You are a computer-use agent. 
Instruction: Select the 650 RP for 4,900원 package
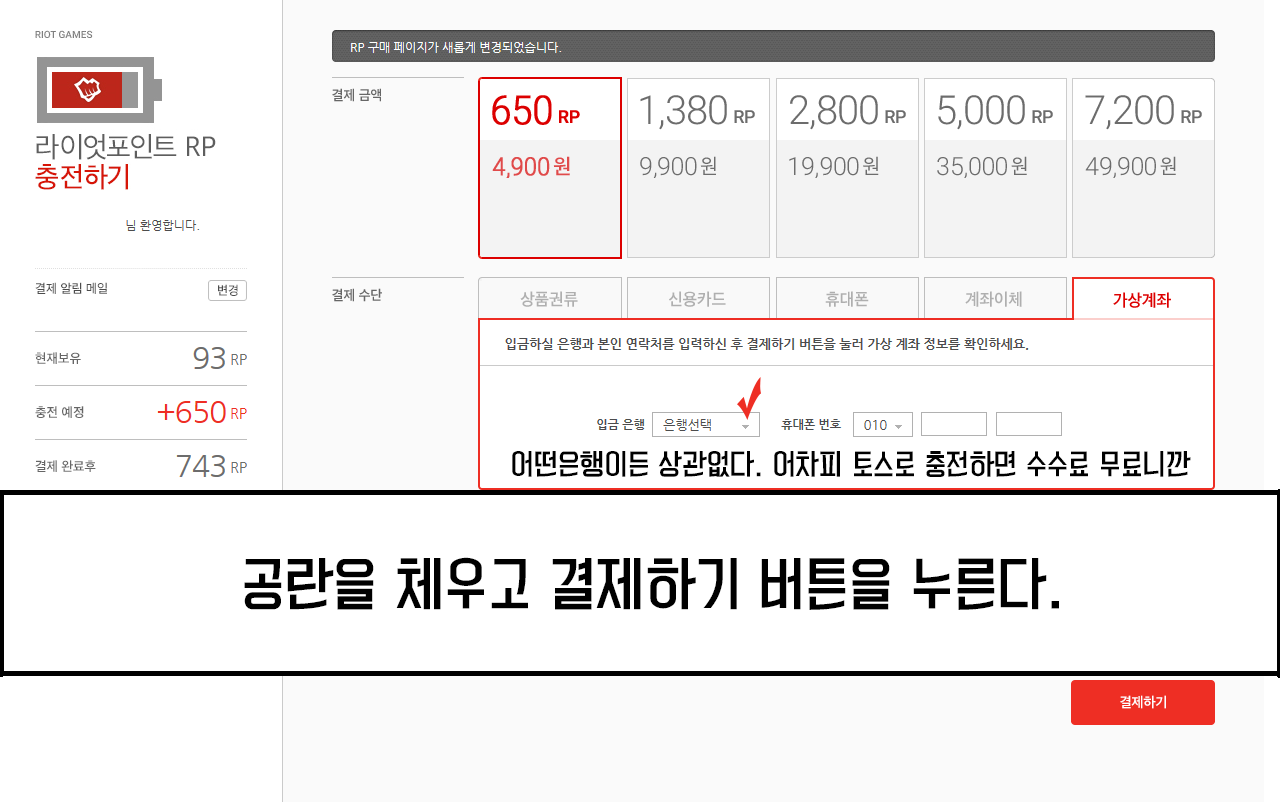550,168
